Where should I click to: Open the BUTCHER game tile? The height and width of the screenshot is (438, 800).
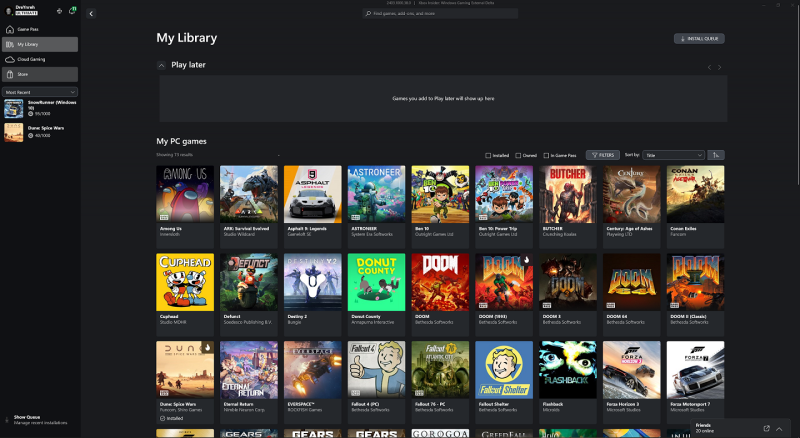coord(568,207)
